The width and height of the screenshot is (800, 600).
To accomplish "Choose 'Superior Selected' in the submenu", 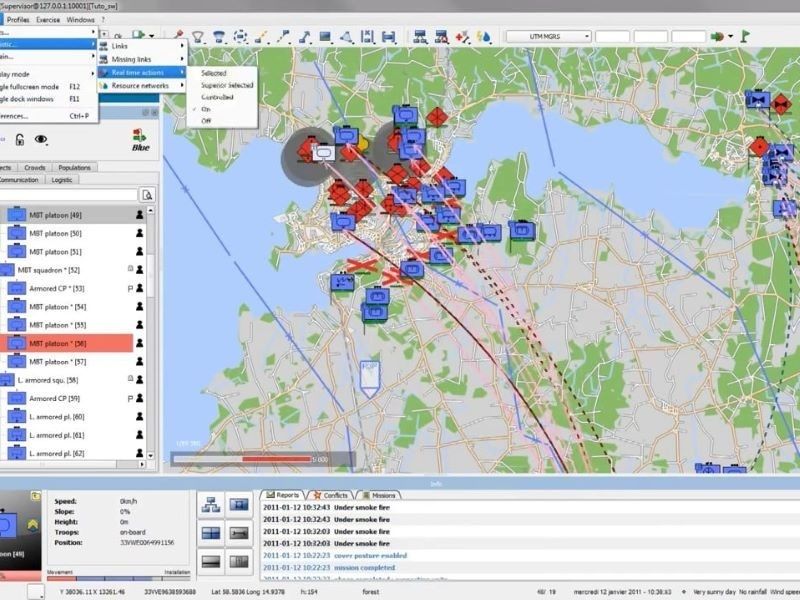I will 227,85.
